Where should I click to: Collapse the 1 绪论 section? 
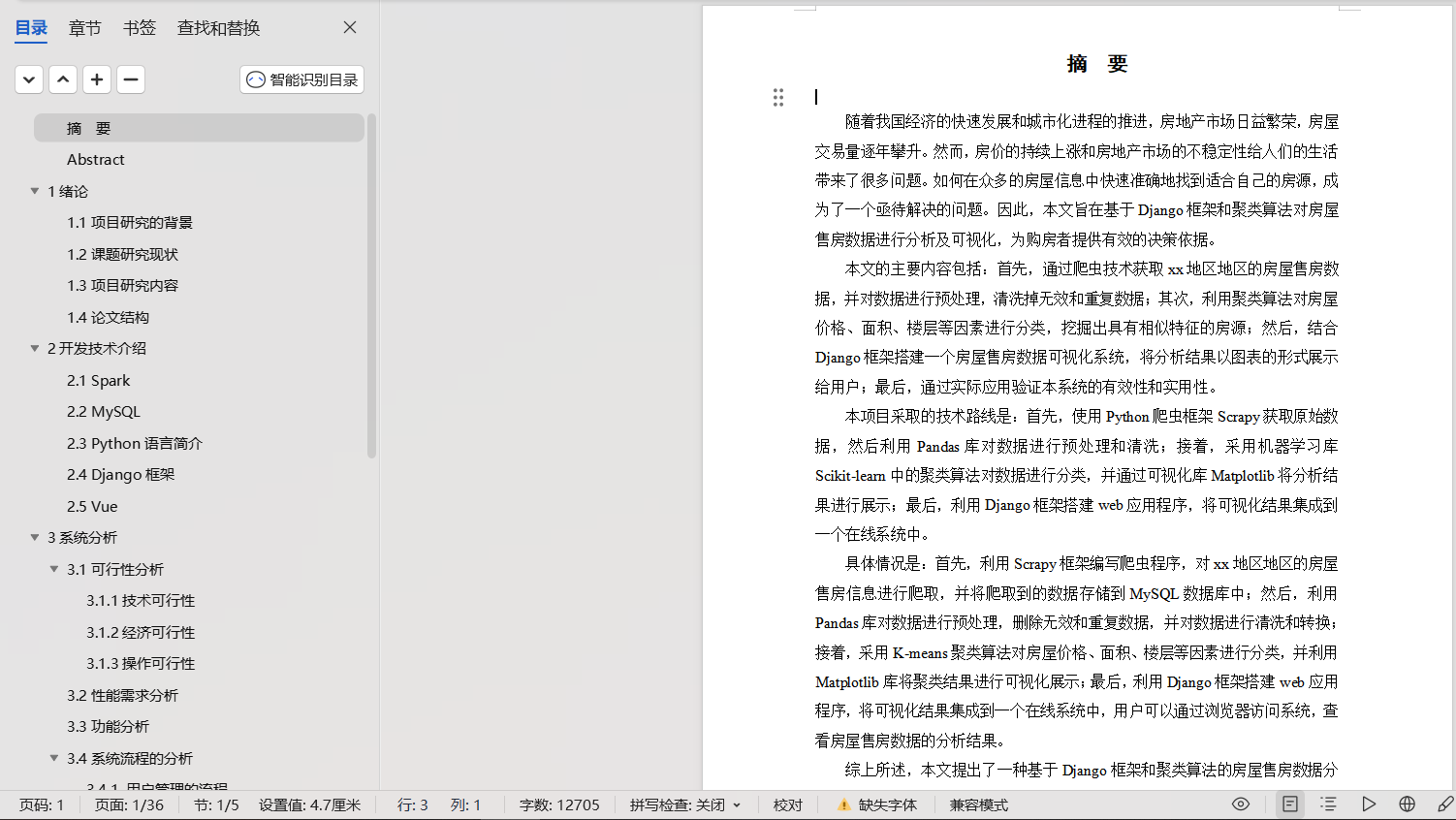click(35, 192)
